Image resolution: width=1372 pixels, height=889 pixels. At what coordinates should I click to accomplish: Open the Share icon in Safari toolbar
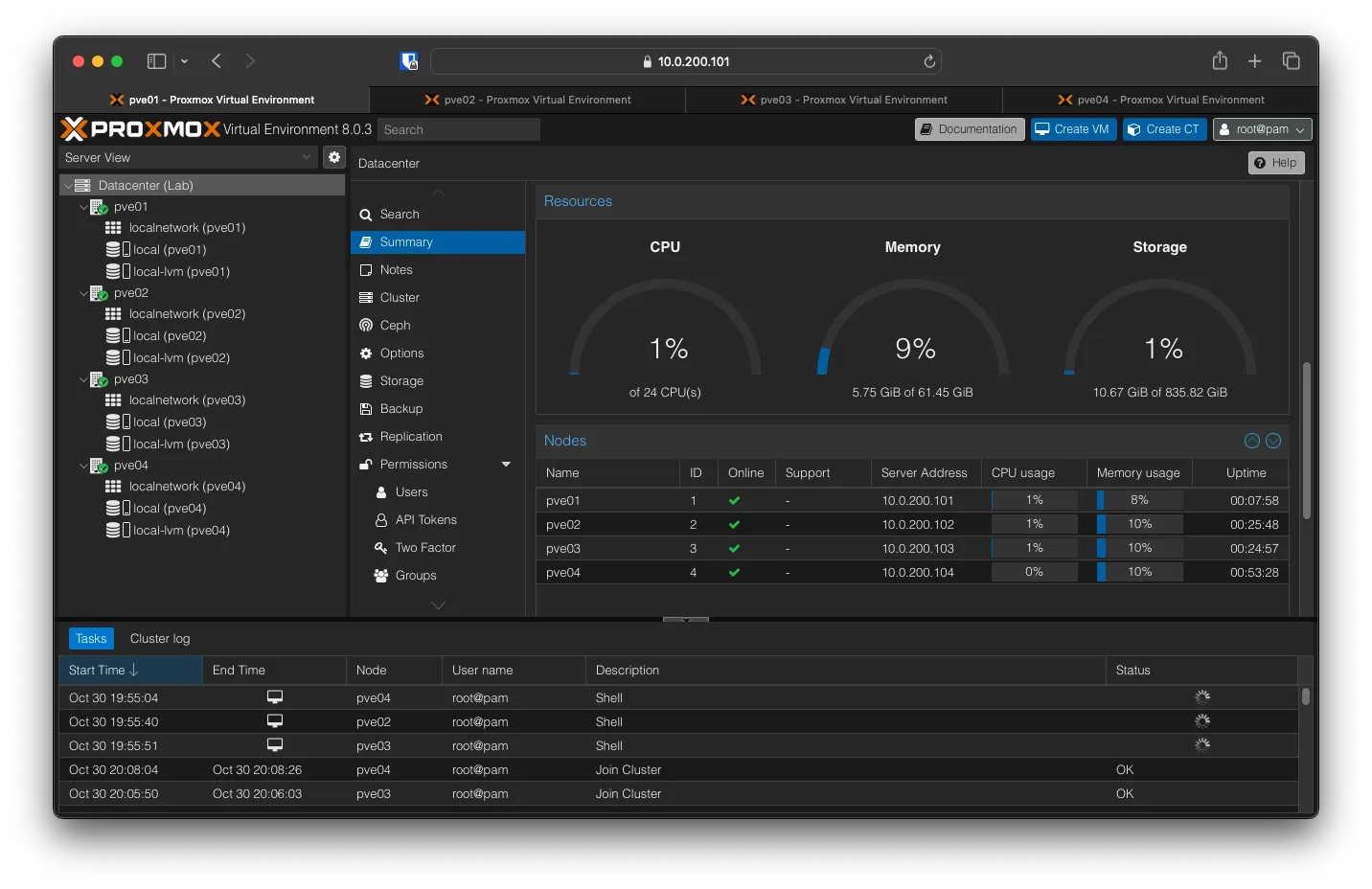(1220, 60)
